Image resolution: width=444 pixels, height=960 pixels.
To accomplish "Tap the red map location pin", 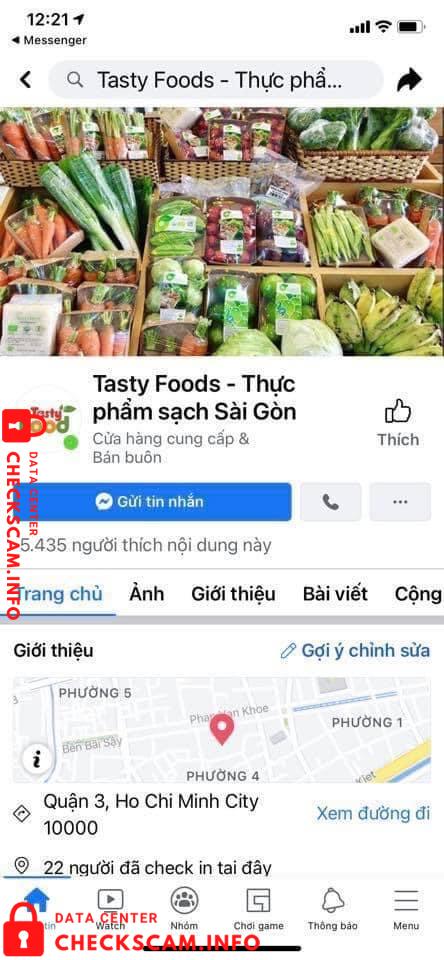I will coord(222,729).
